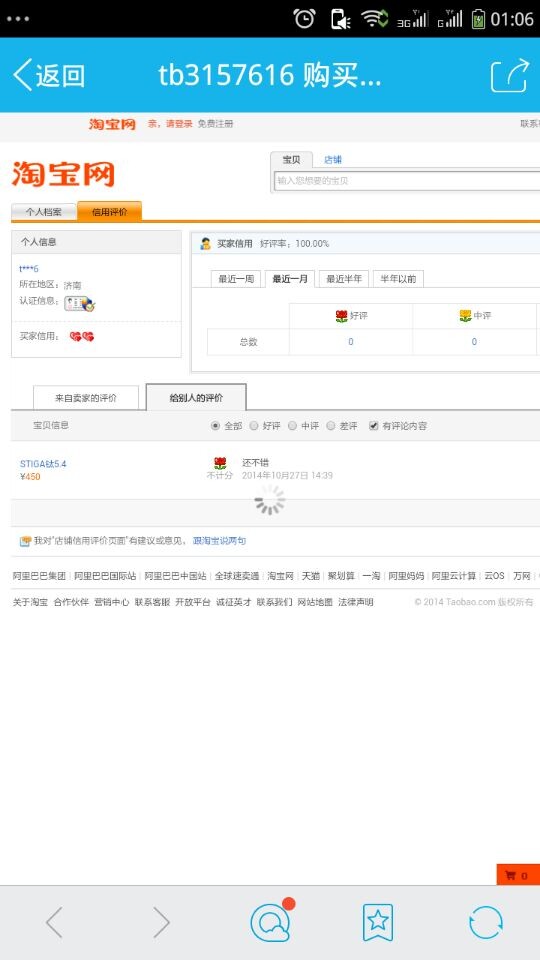This screenshot has width=540, height=960.
Task: Select the 全部 radio button
Action: point(215,426)
